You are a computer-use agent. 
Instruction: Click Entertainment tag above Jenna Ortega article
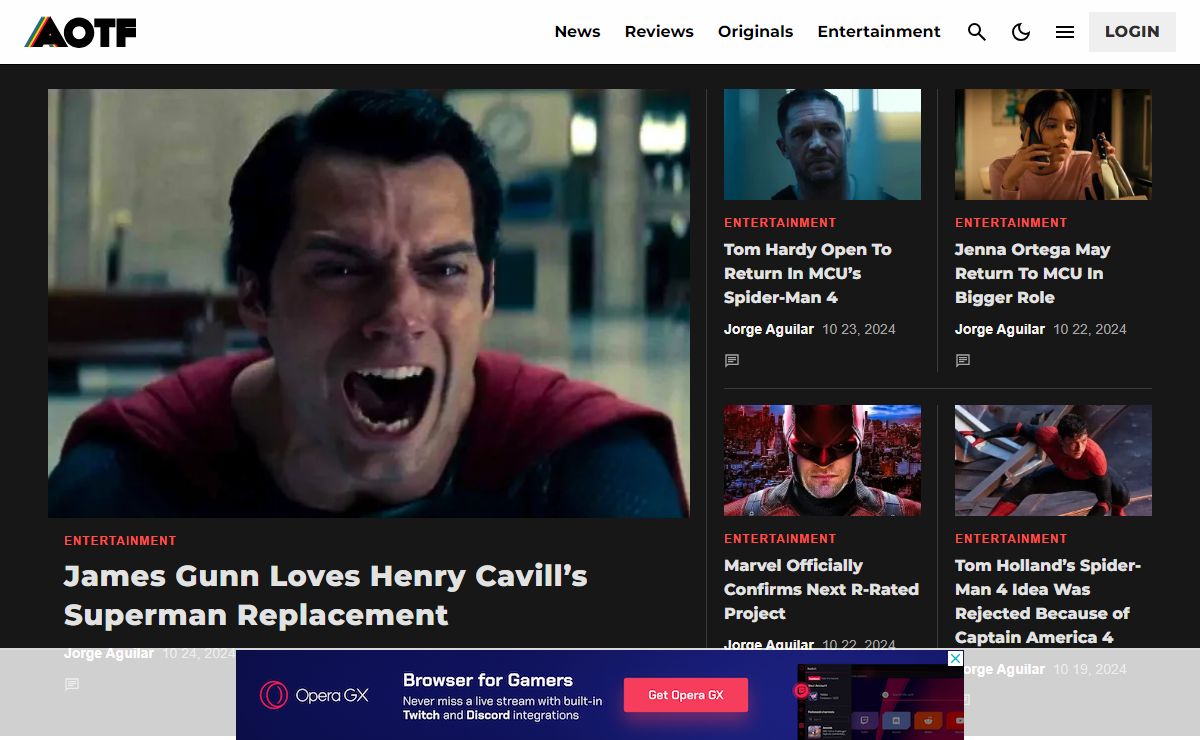click(1011, 223)
